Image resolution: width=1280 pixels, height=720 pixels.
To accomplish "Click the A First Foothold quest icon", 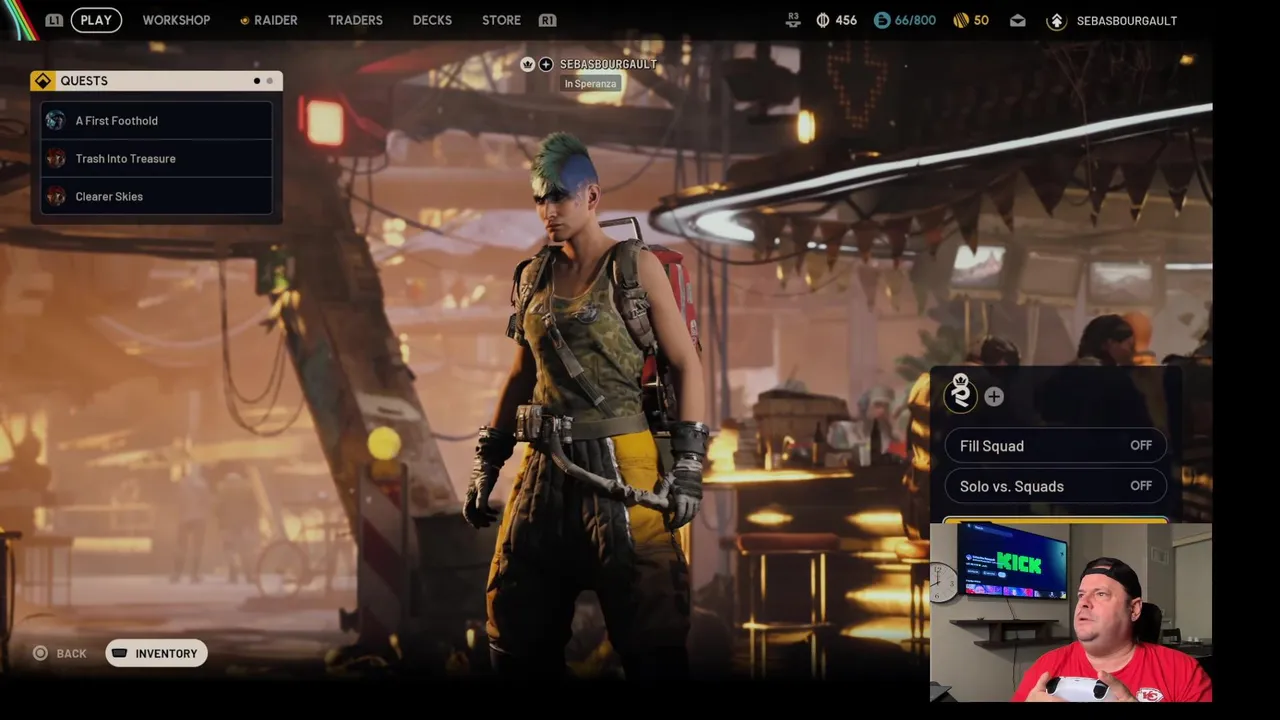I will pos(56,120).
